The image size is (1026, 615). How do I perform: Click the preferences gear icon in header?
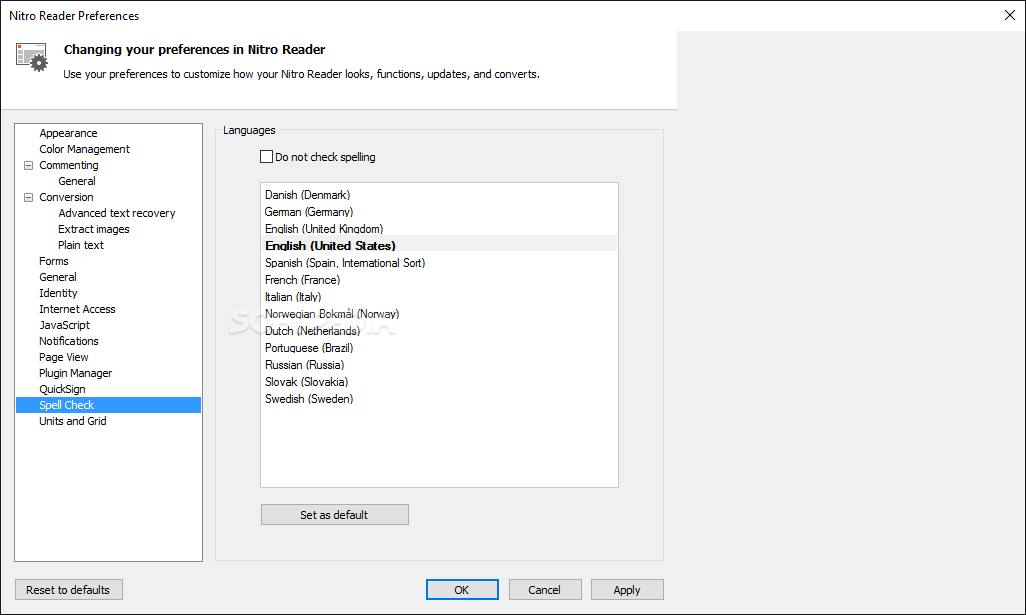click(x=32, y=56)
